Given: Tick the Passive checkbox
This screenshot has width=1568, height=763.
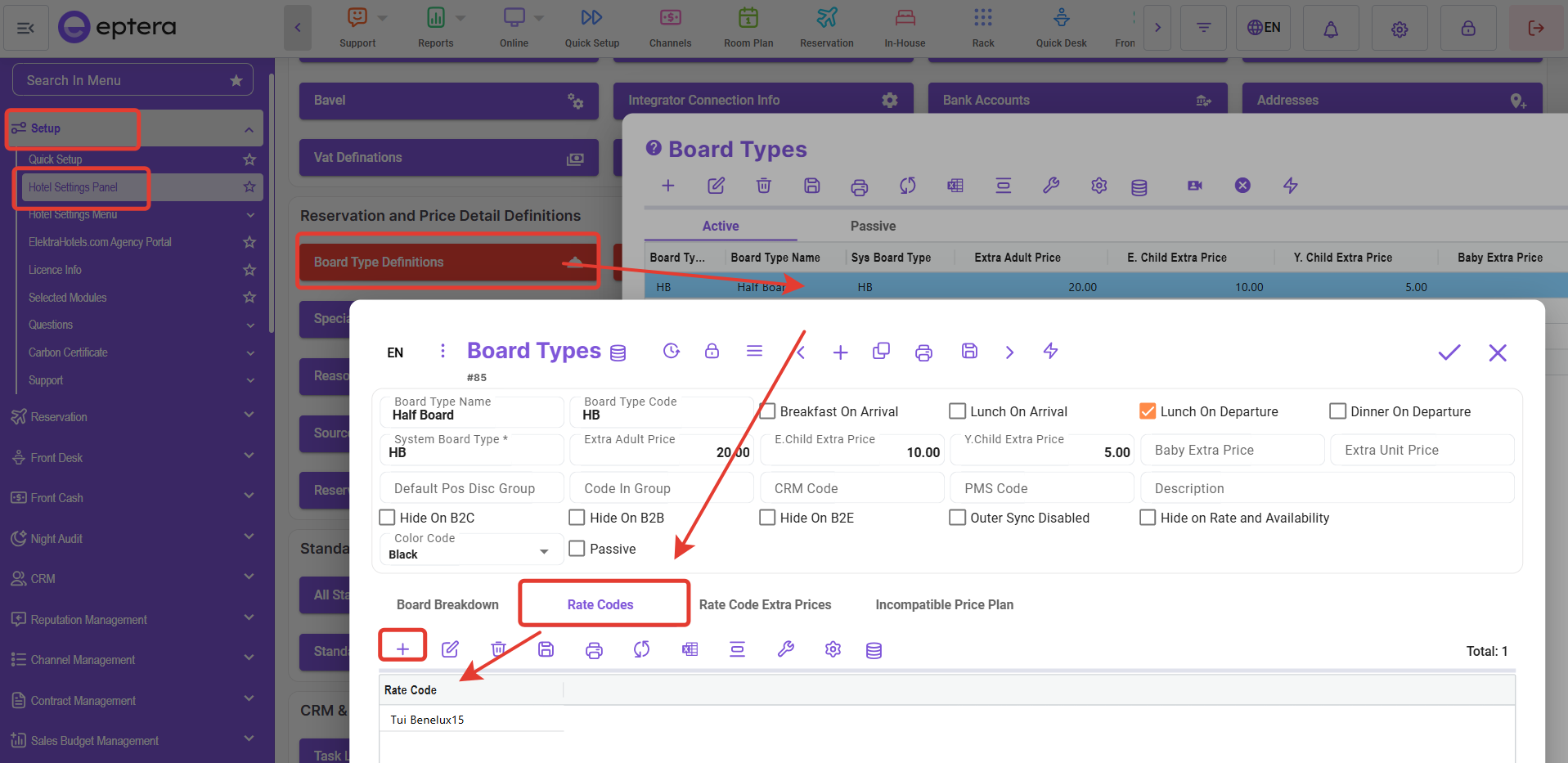Looking at the screenshot, I should 577,549.
